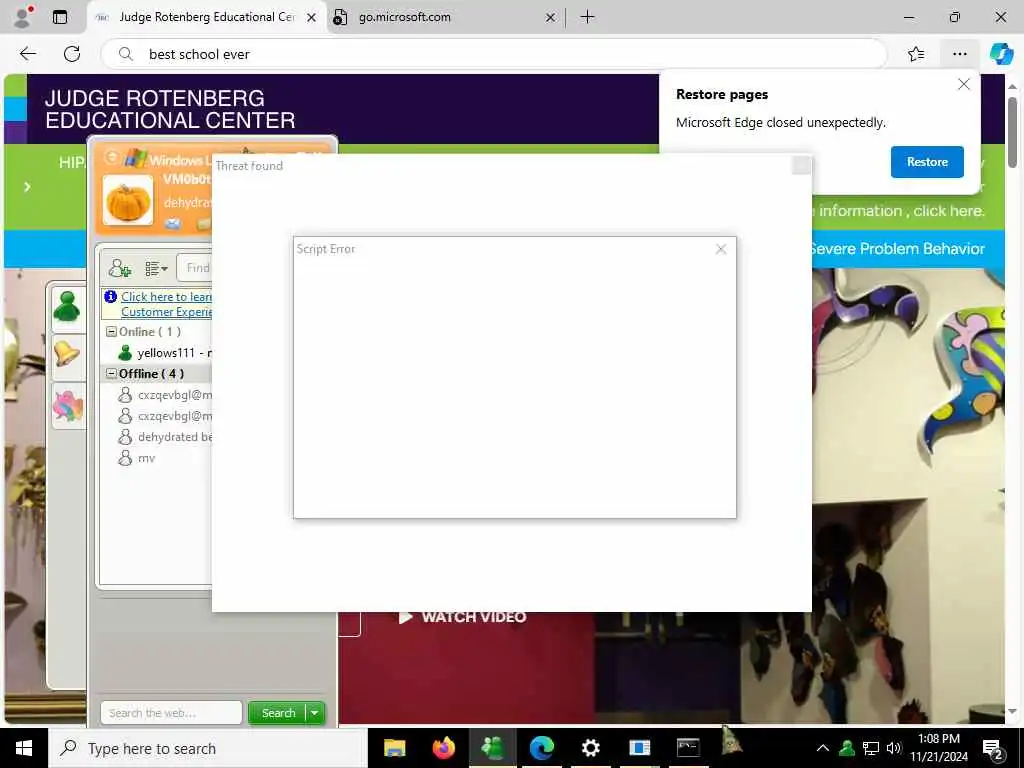Close the Judge Rotenberg tab
Screen dimensions: 1024x768
tap(312, 18)
